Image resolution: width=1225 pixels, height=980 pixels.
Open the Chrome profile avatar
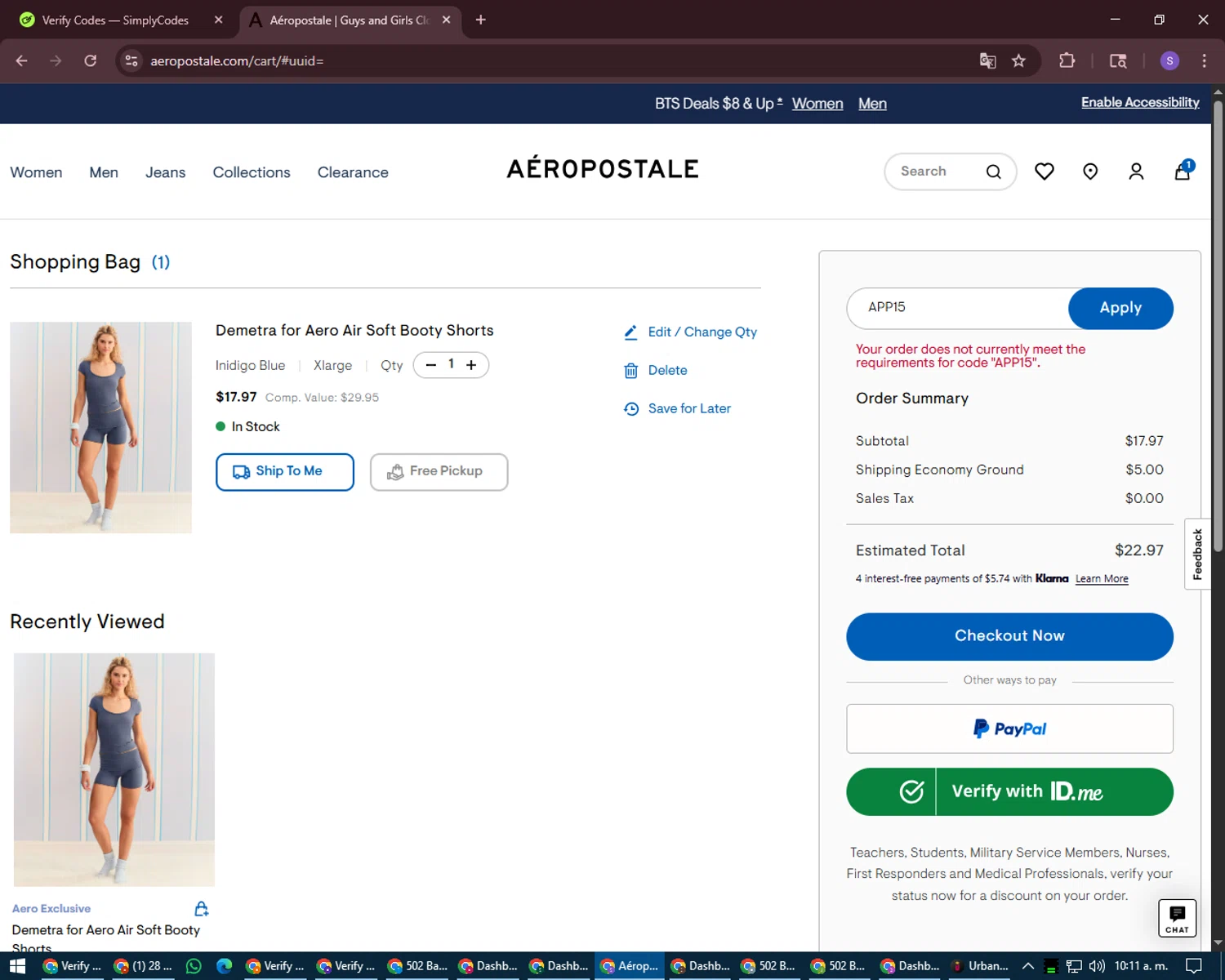[1169, 60]
